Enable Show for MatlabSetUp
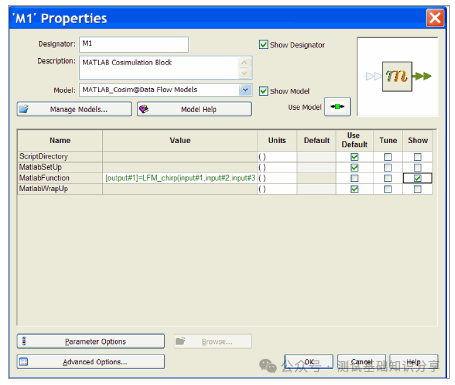The height and width of the screenshot is (385, 455). click(x=417, y=167)
